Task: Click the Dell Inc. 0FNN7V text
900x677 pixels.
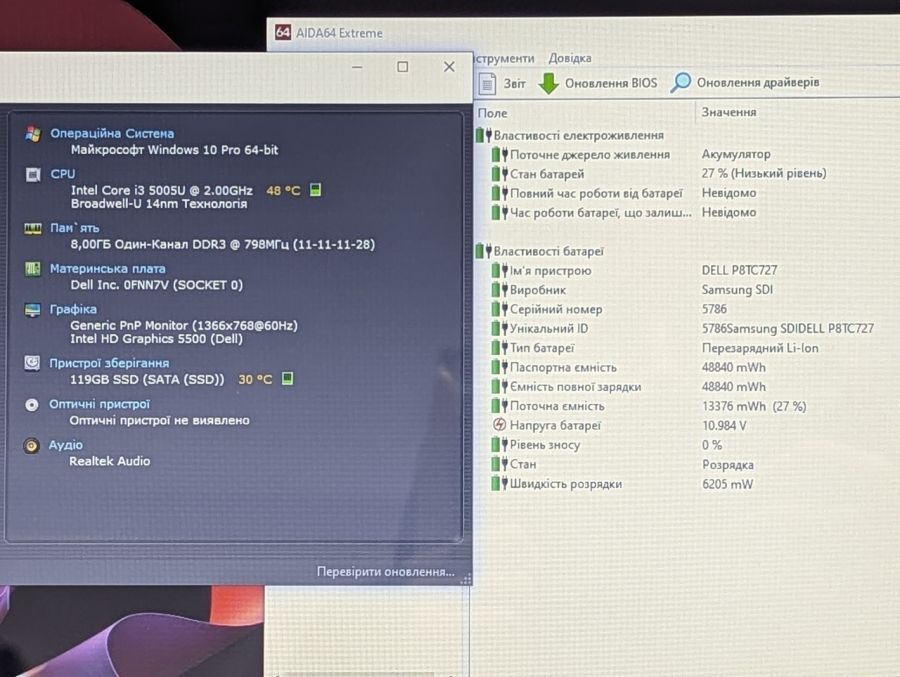Action: [x=156, y=285]
